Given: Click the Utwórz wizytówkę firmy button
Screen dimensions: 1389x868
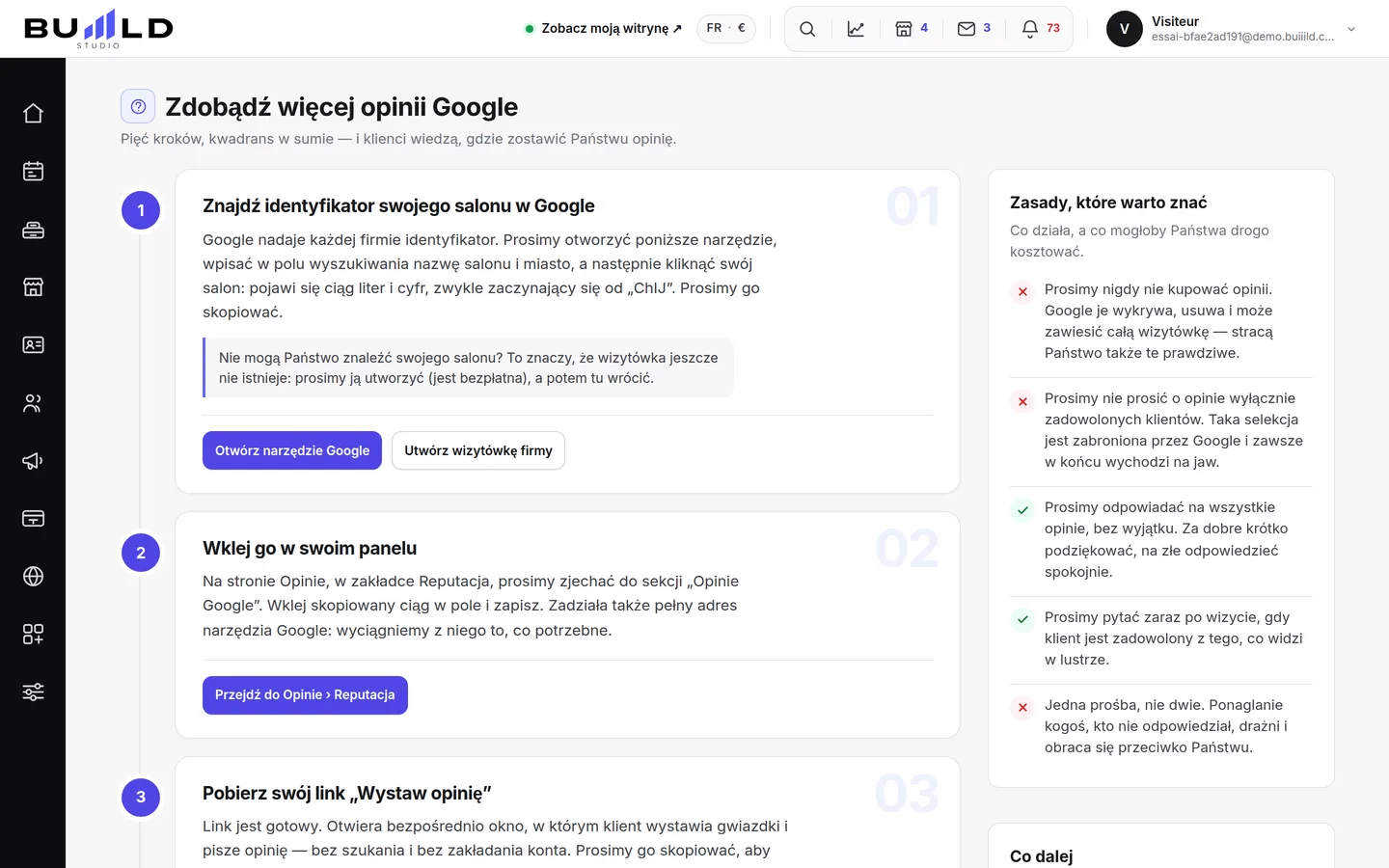Looking at the screenshot, I should click(x=478, y=450).
